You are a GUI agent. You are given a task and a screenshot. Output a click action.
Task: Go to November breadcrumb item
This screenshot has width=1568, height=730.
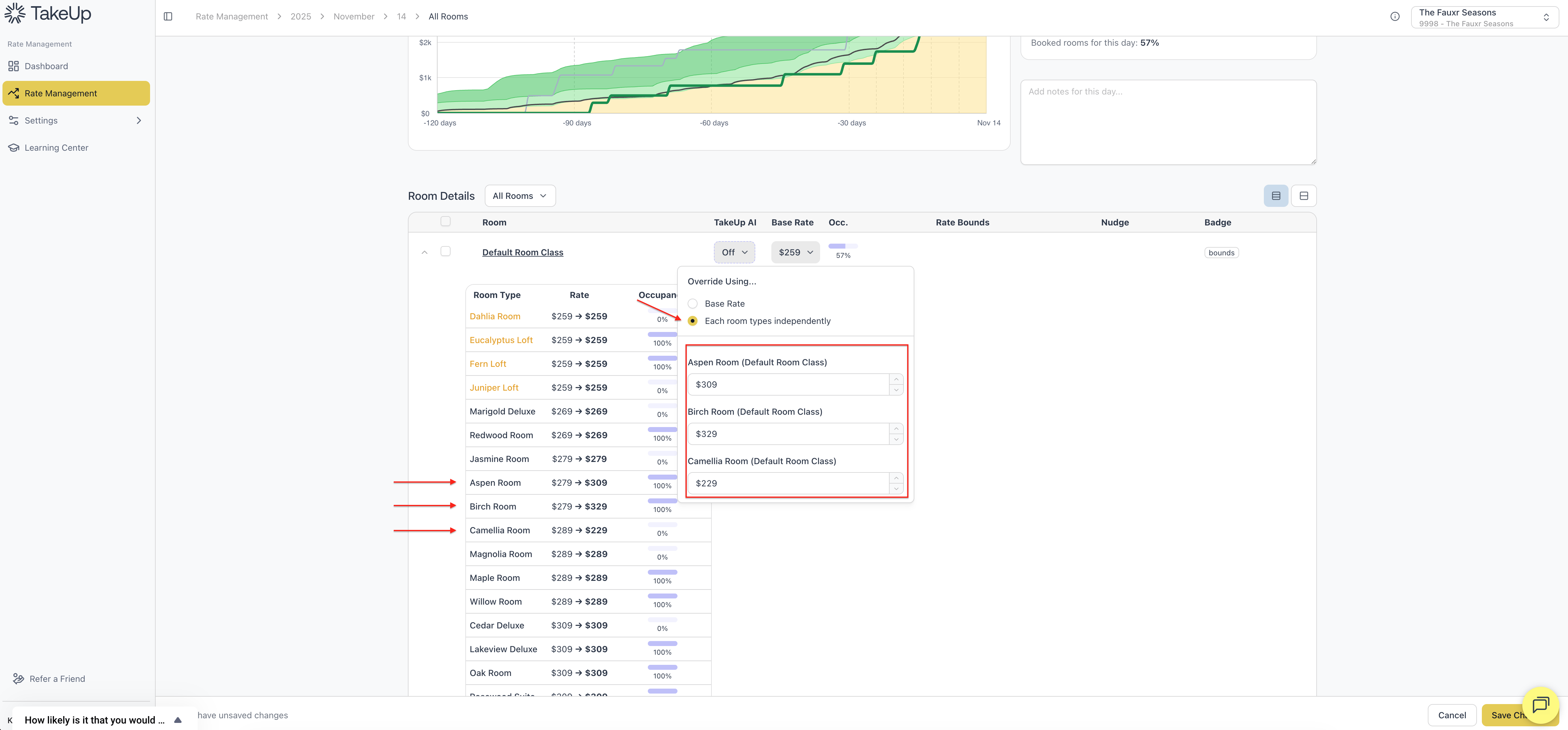[354, 16]
